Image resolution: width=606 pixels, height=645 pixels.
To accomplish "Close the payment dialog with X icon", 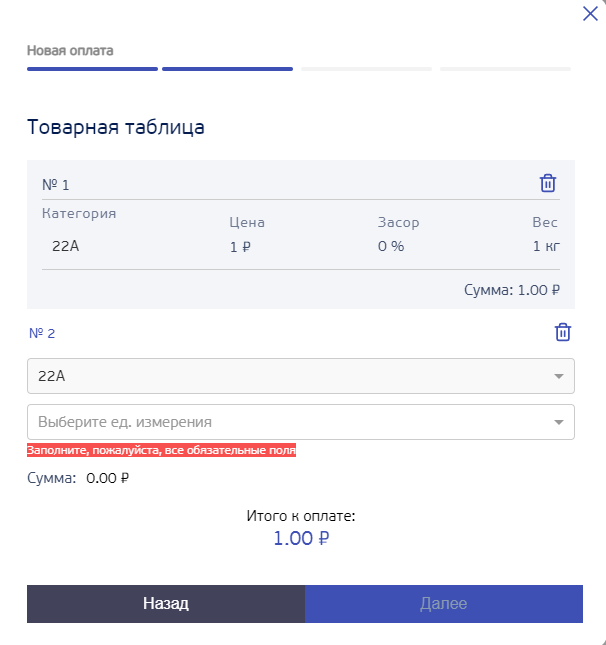I will pos(590,14).
